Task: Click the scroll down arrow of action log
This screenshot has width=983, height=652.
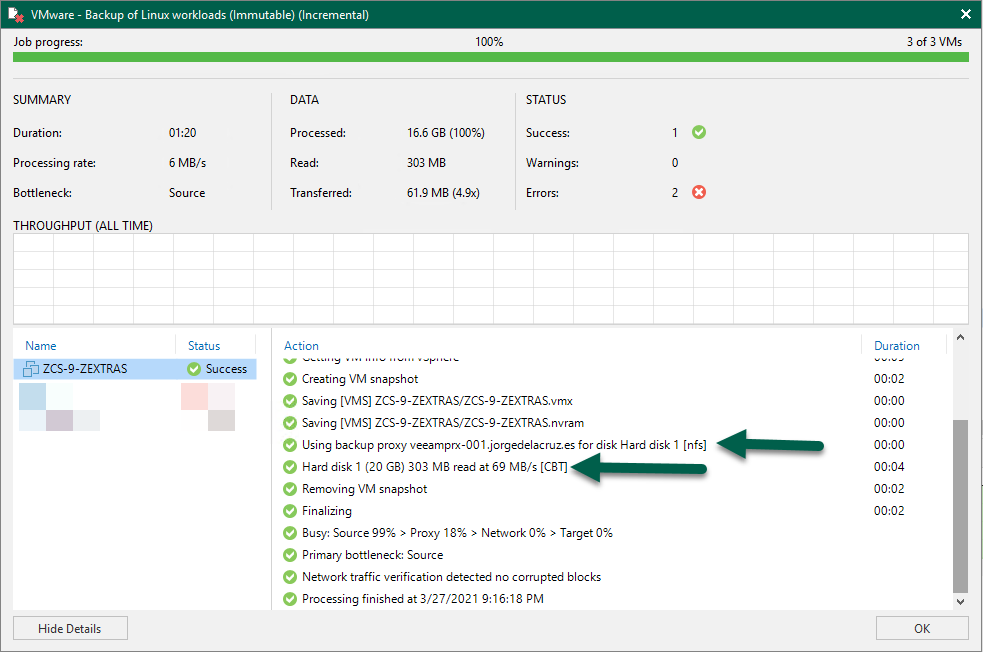Action: (x=960, y=601)
